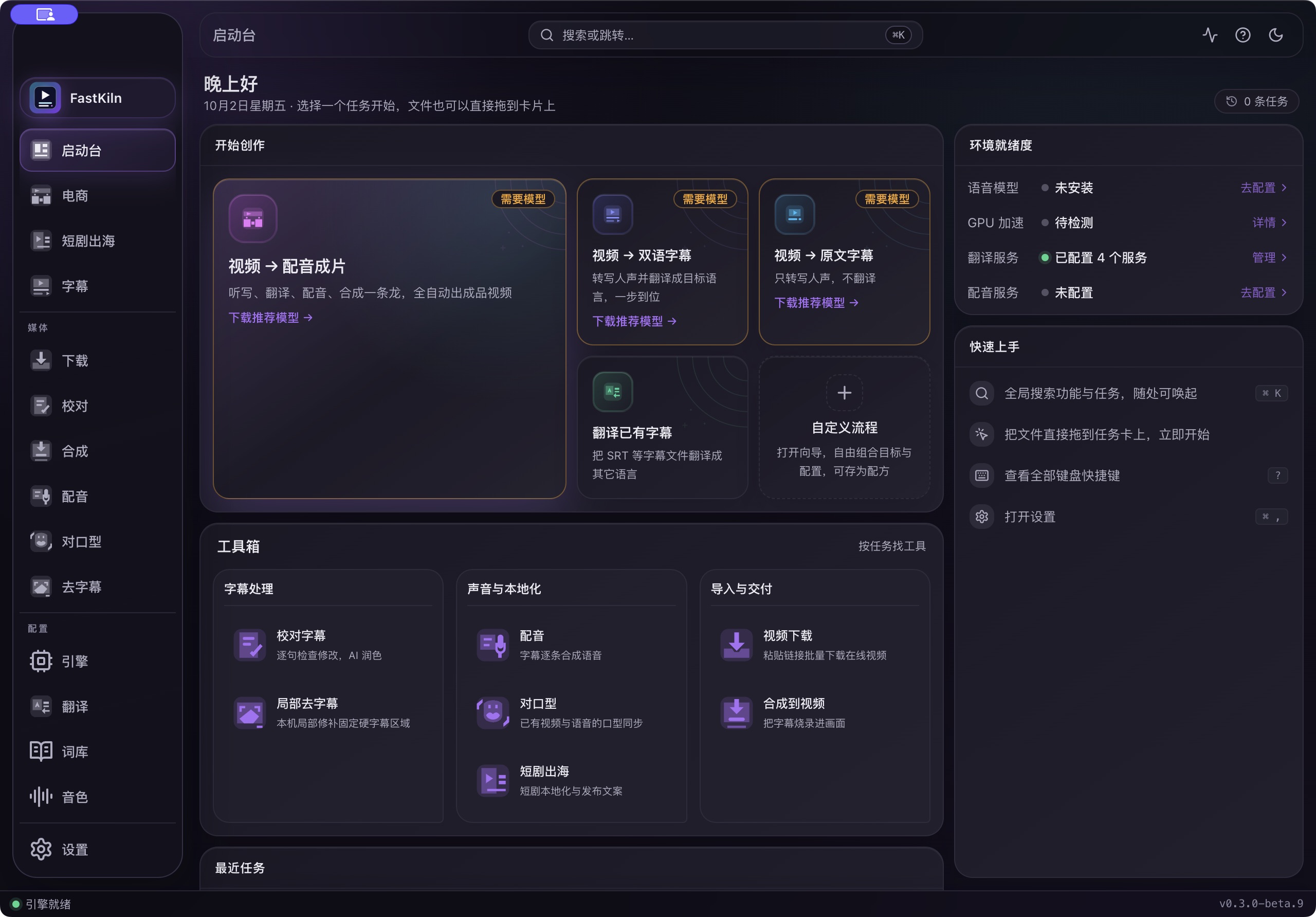The height and width of the screenshot is (917, 1316).
Task: Select 短剧出海 in the sidebar
Action: 98,241
